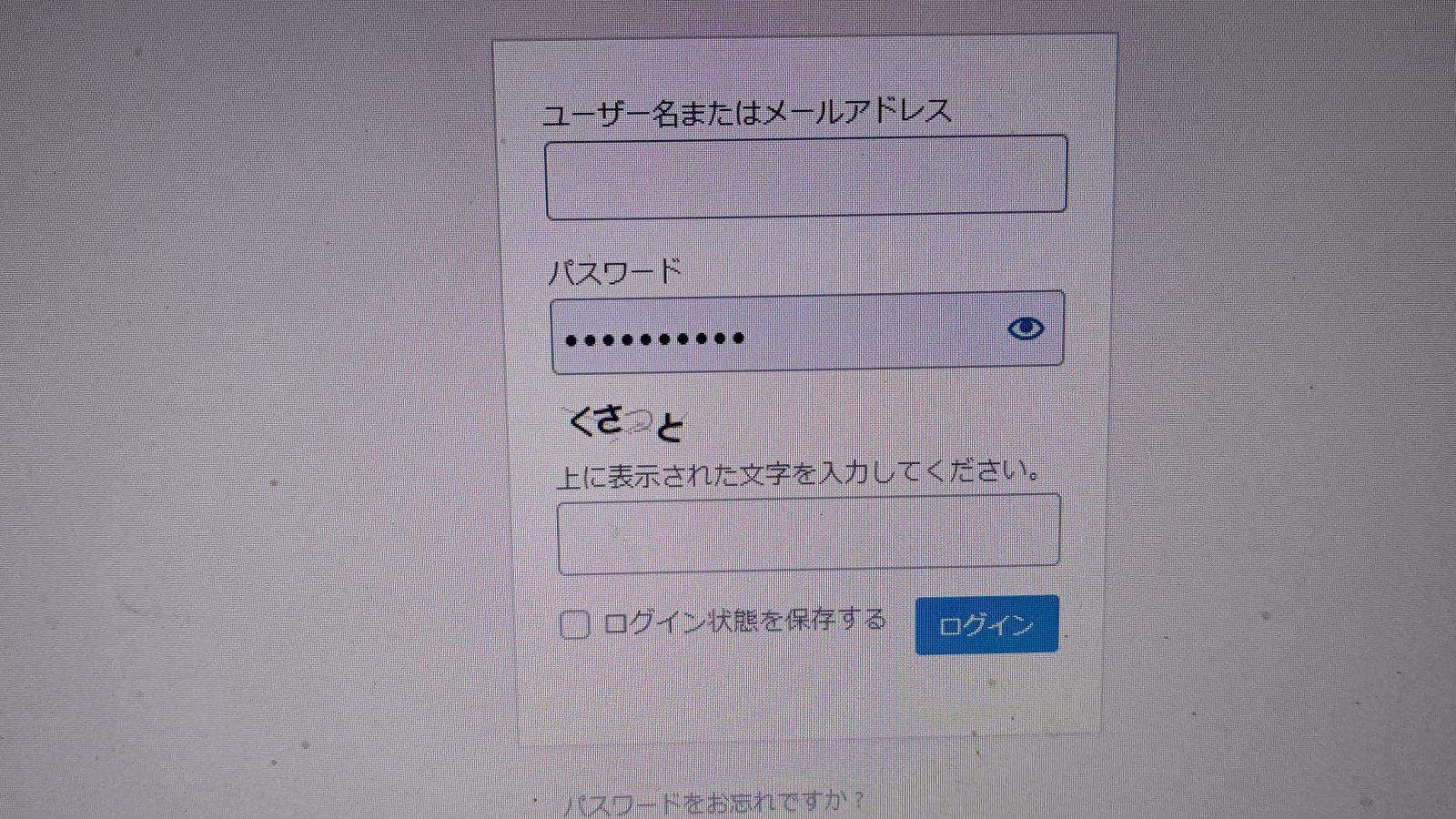Click inside the パスワード input field

[807, 332]
